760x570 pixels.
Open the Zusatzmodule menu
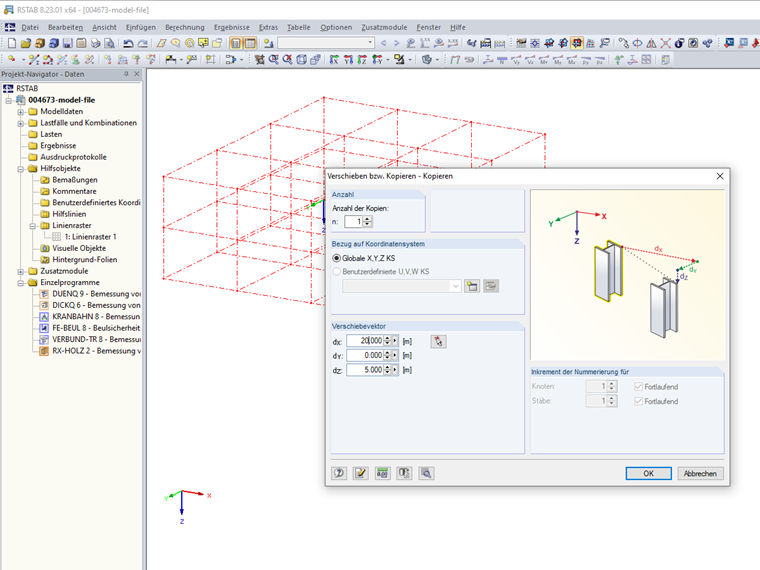coord(384,27)
